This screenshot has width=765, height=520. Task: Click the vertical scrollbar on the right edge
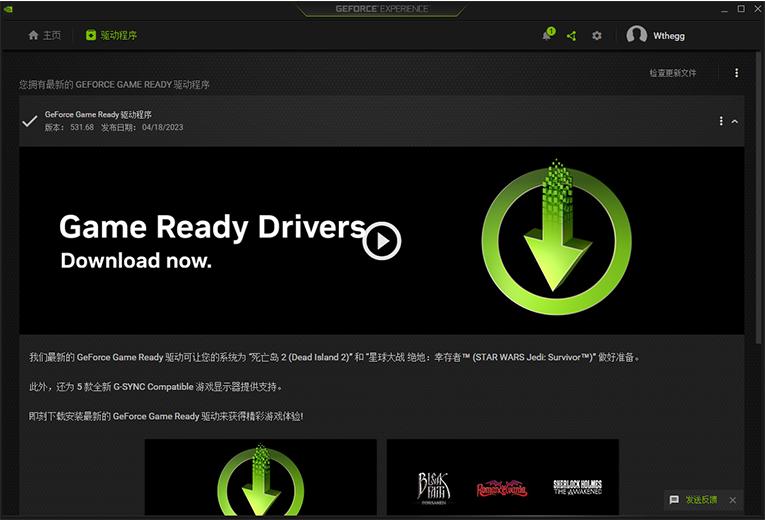point(759,198)
